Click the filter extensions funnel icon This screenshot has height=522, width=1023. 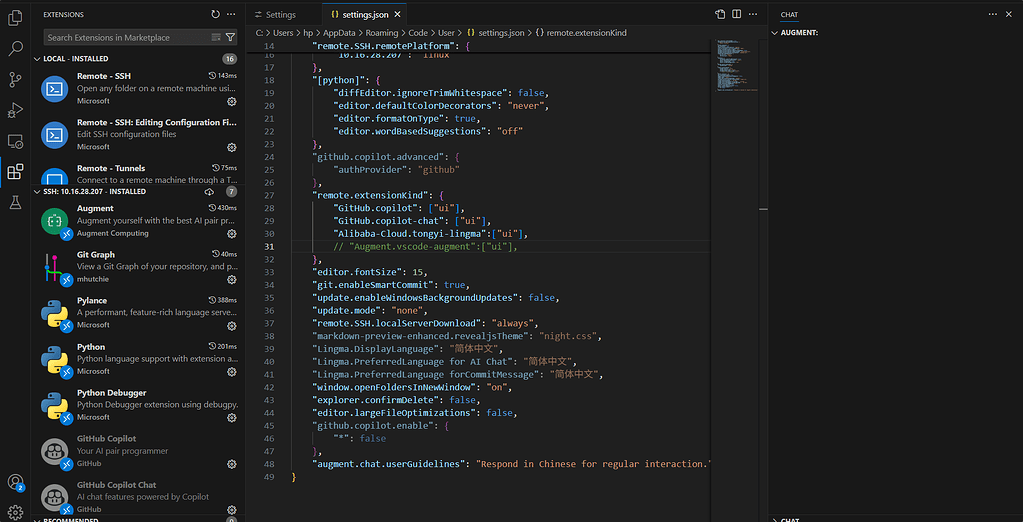point(230,37)
